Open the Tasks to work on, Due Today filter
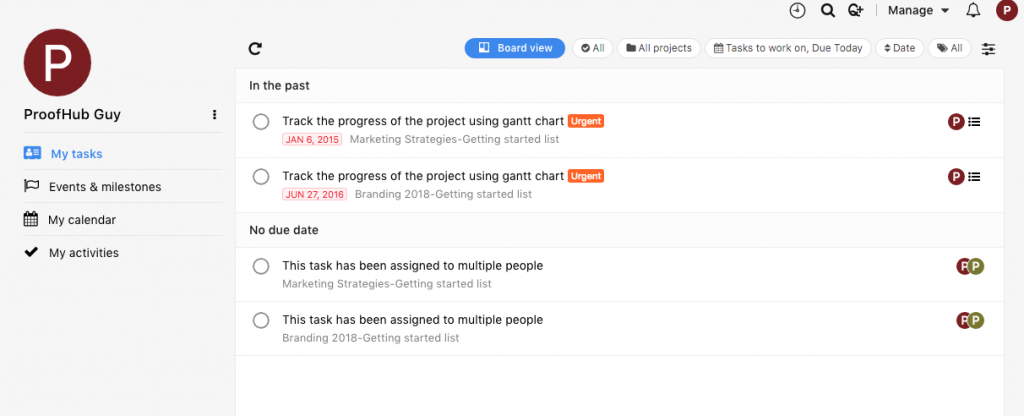 (x=788, y=48)
